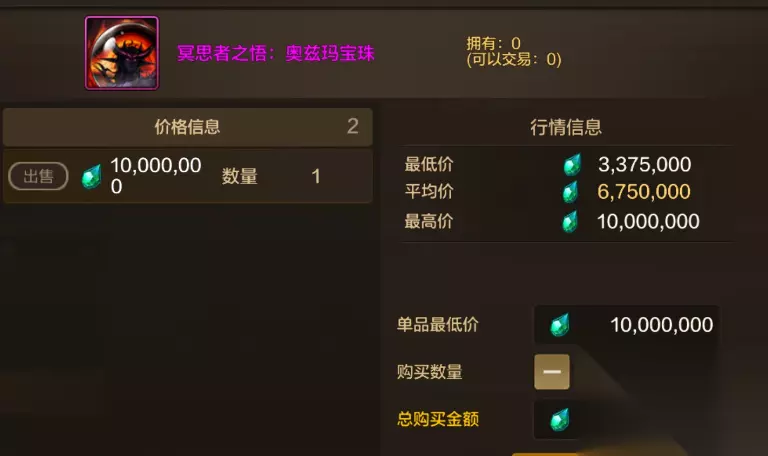Click the 拥有: 0 ownership text
Viewport: 768px width, 456px height.
point(494,44)
